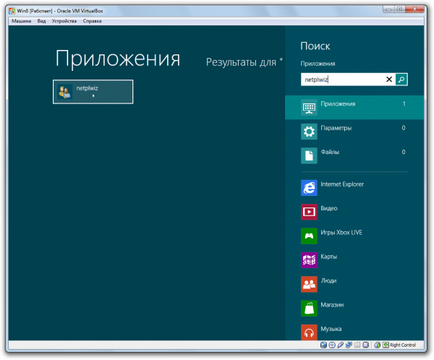
Task: Select the Приложения filter icon
Action: [x=309, y=107]
